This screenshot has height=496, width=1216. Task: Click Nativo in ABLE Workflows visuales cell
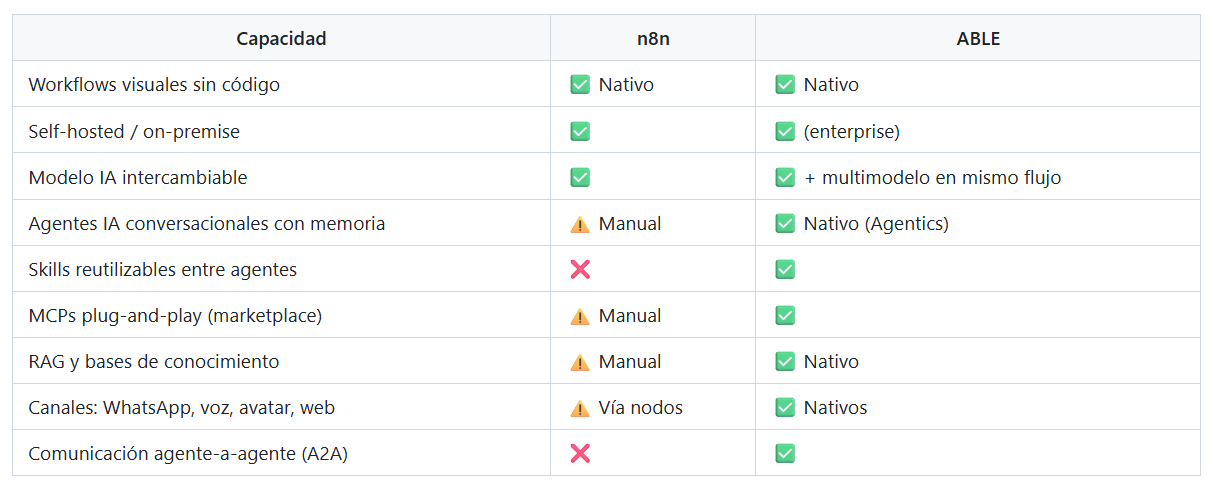click(831, 85)
